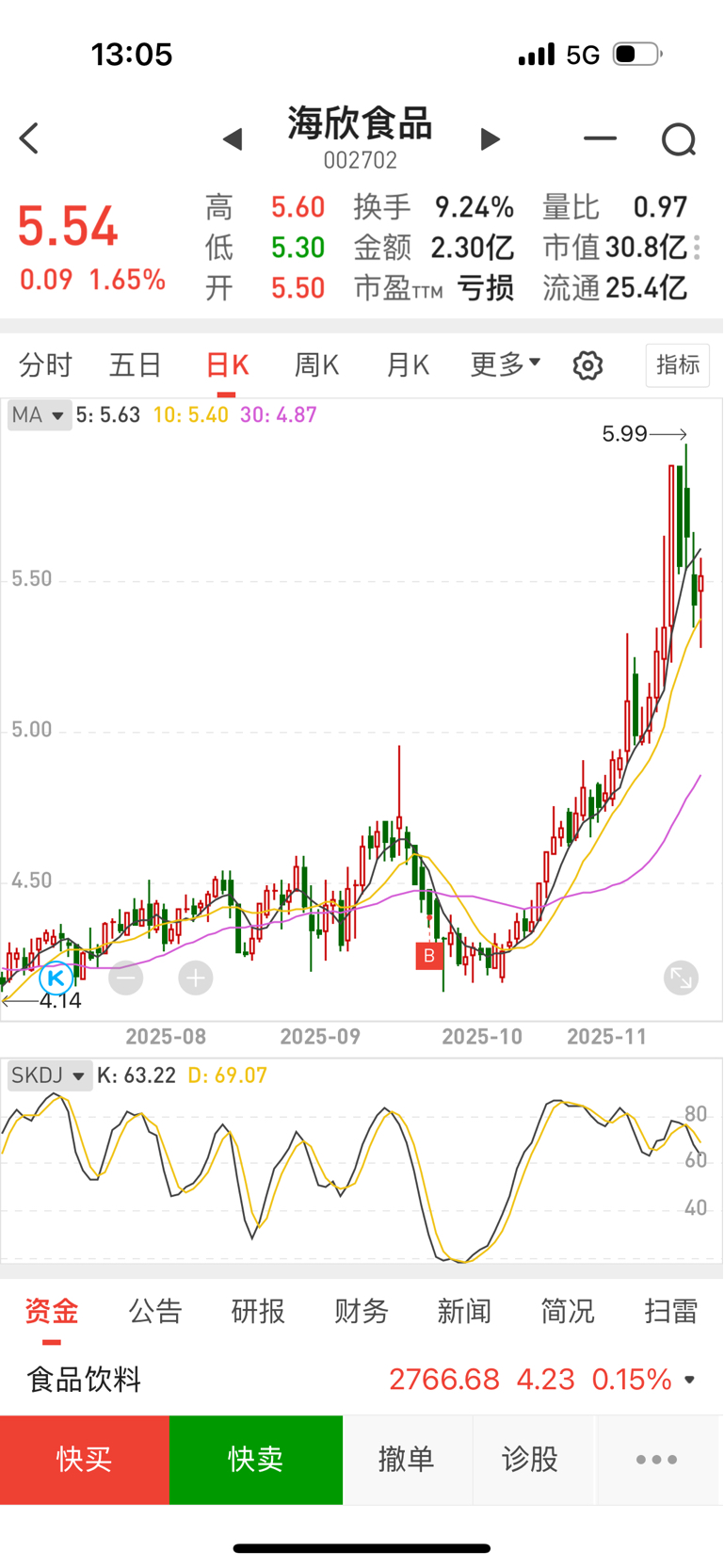Open the 资金 tab
Viewport: 724px width, 1568px height.
click(x=52, y=1311)
